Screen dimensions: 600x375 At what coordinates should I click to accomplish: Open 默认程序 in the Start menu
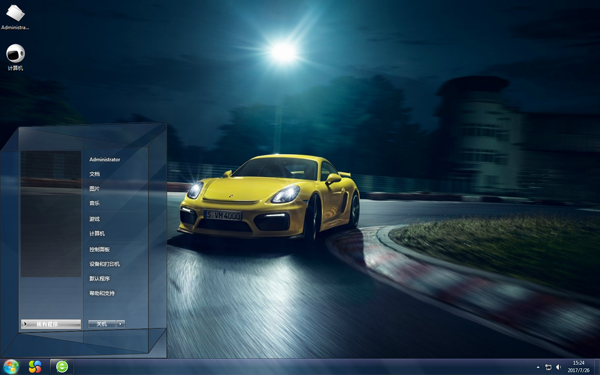pyautogui.click(x=99, y=279)
